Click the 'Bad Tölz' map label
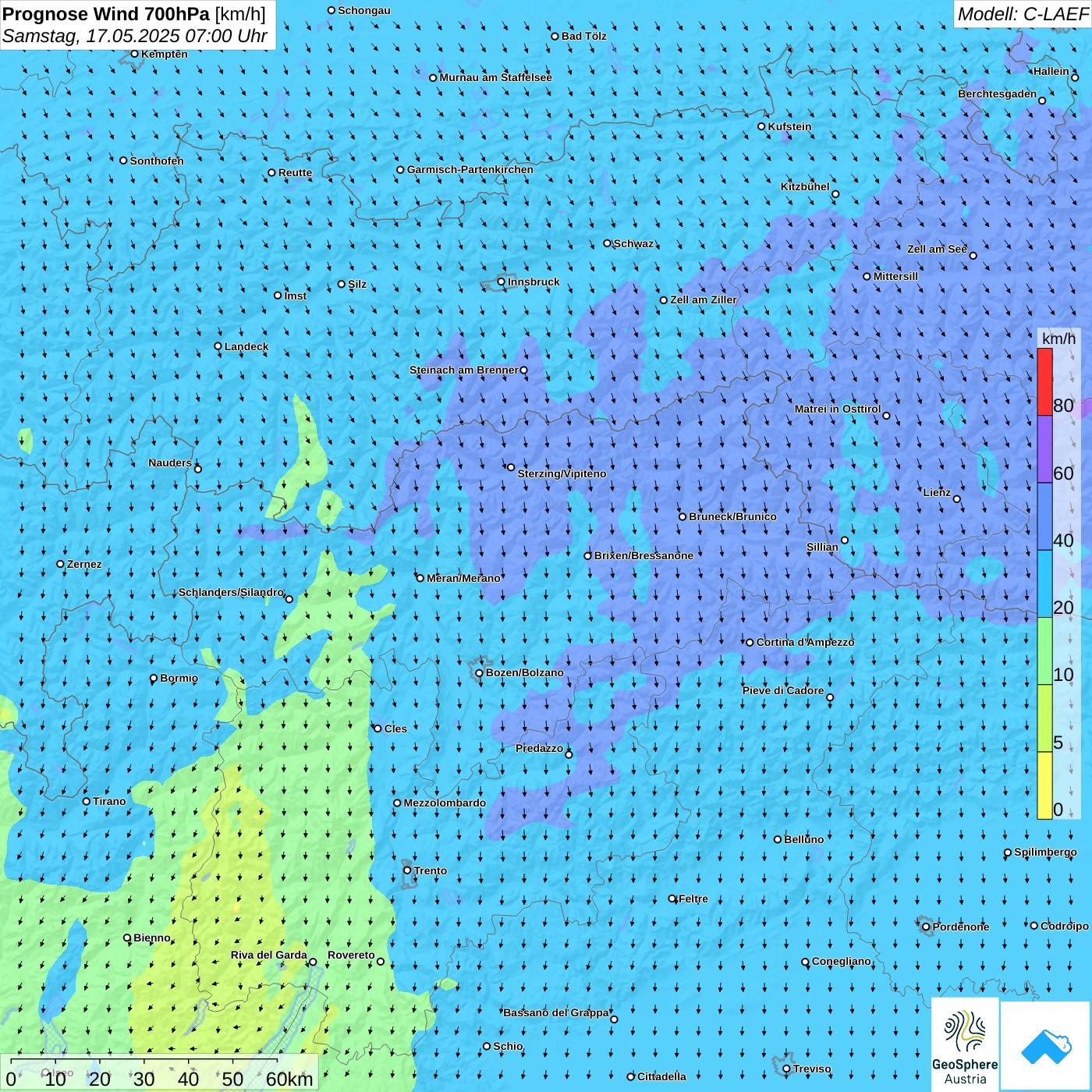This screenshot has width=1092, height=1092. [583, 36]
